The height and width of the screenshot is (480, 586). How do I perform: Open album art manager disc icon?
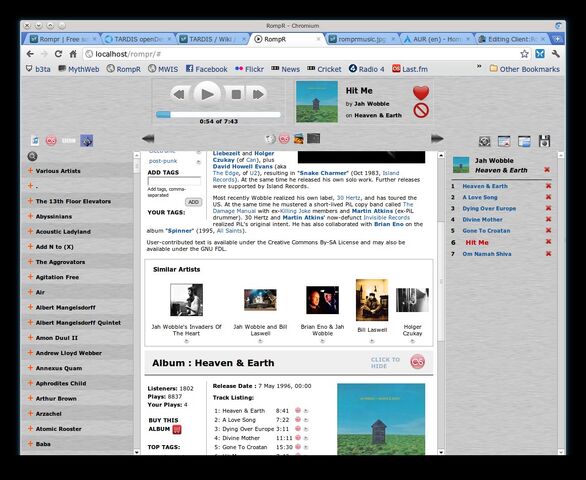click(x=484, y=141)
